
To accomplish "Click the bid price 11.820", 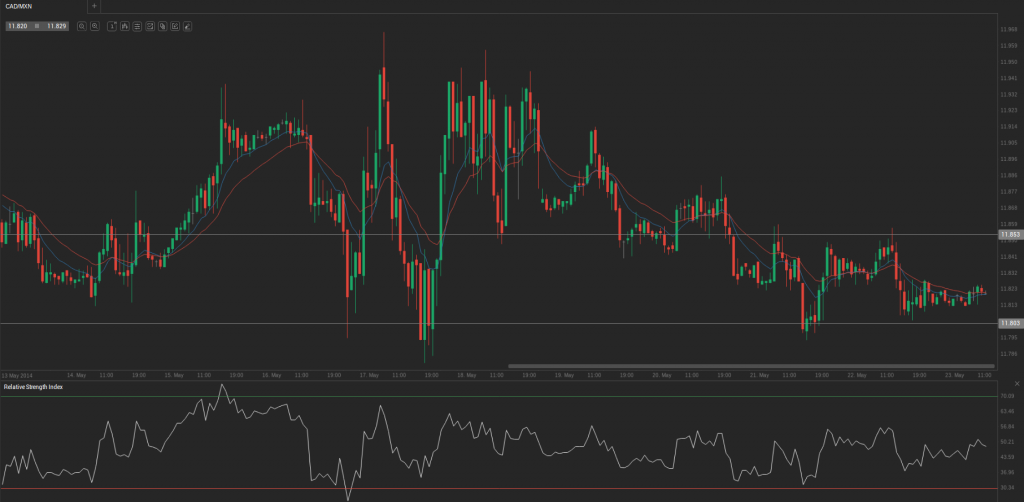I will [18, 26].
